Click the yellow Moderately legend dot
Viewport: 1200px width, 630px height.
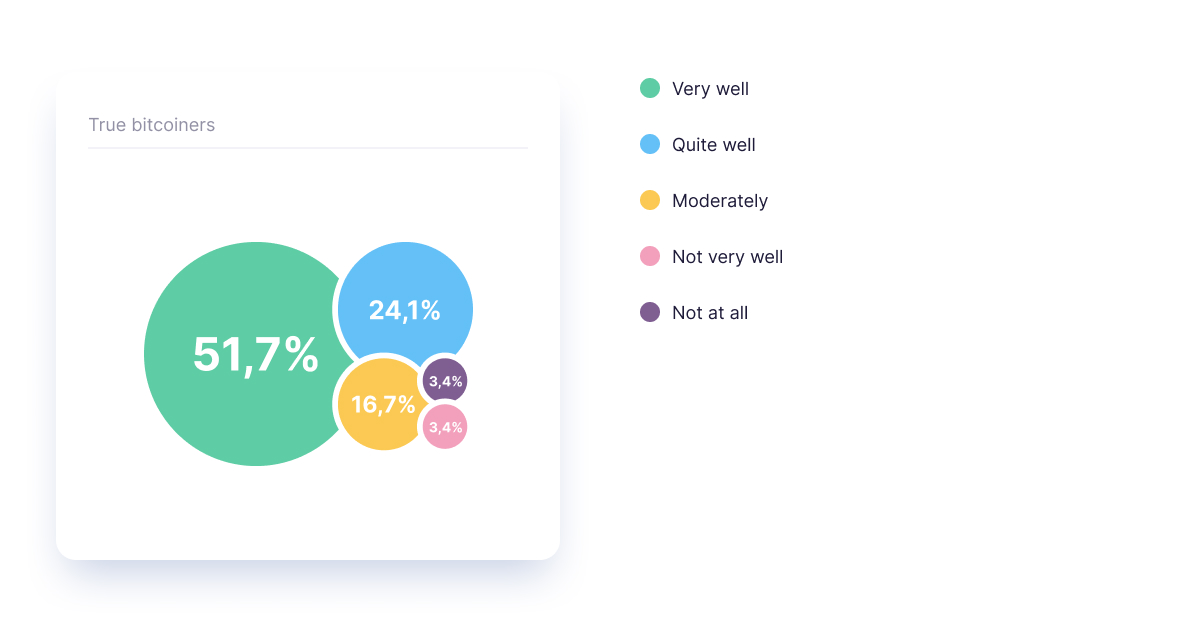click(650, 200)
